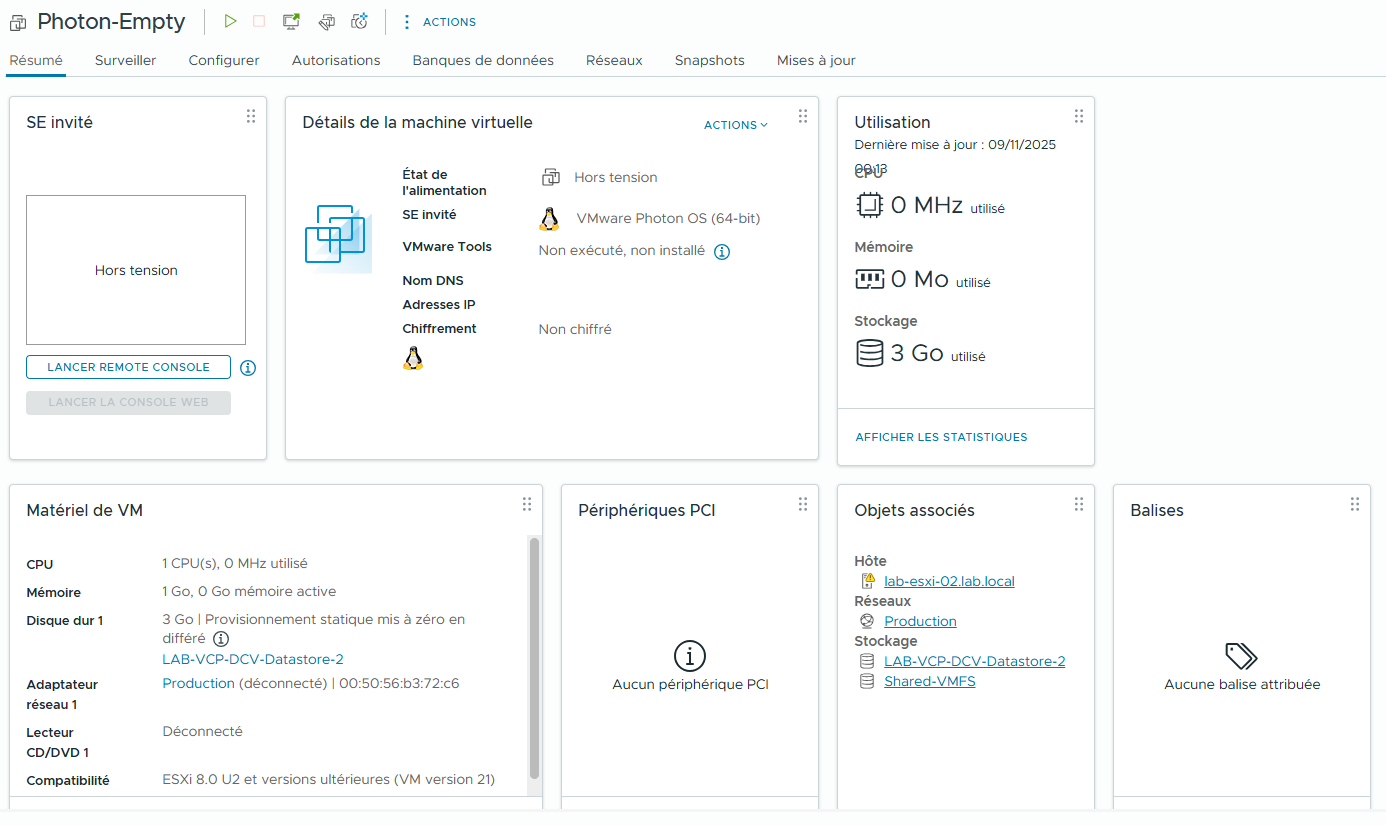Click the edit settings toolbar icon
Screen dimensions: 1386x825
pyautogui.click(x=326, y=21)
